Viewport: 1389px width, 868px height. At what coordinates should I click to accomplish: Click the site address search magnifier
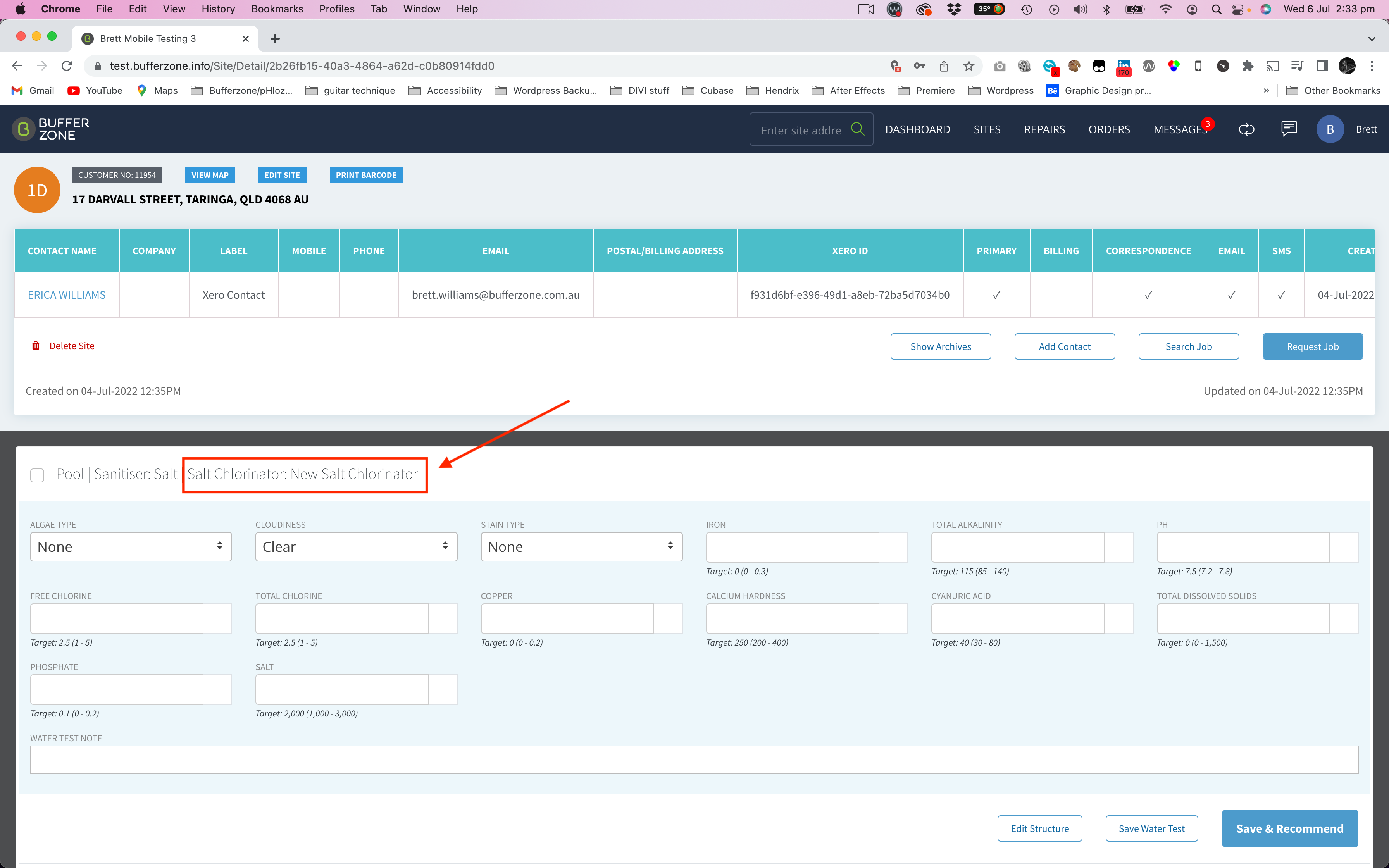point(858,129)
